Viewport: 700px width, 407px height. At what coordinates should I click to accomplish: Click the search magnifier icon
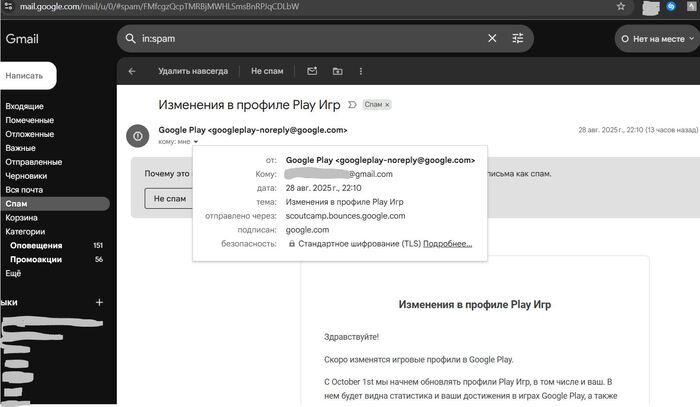130,38
